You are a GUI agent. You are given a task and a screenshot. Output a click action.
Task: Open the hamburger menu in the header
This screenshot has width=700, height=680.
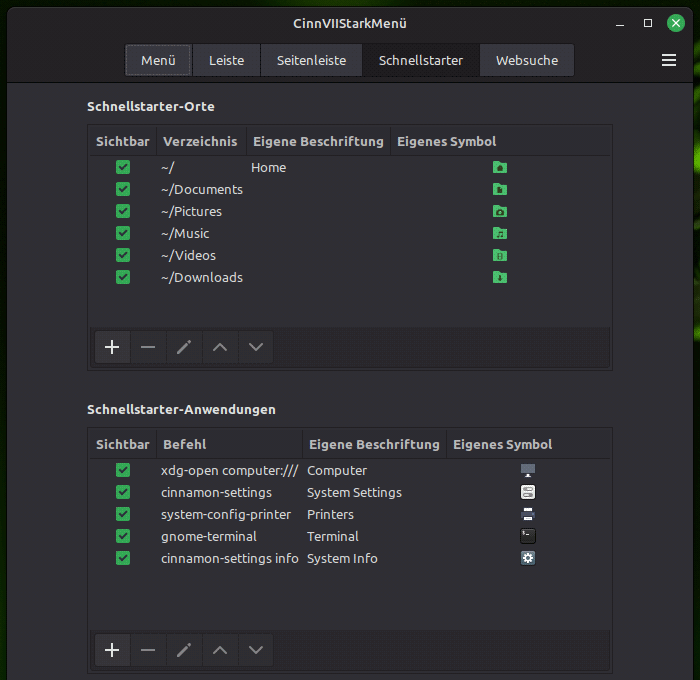point(668,60)
